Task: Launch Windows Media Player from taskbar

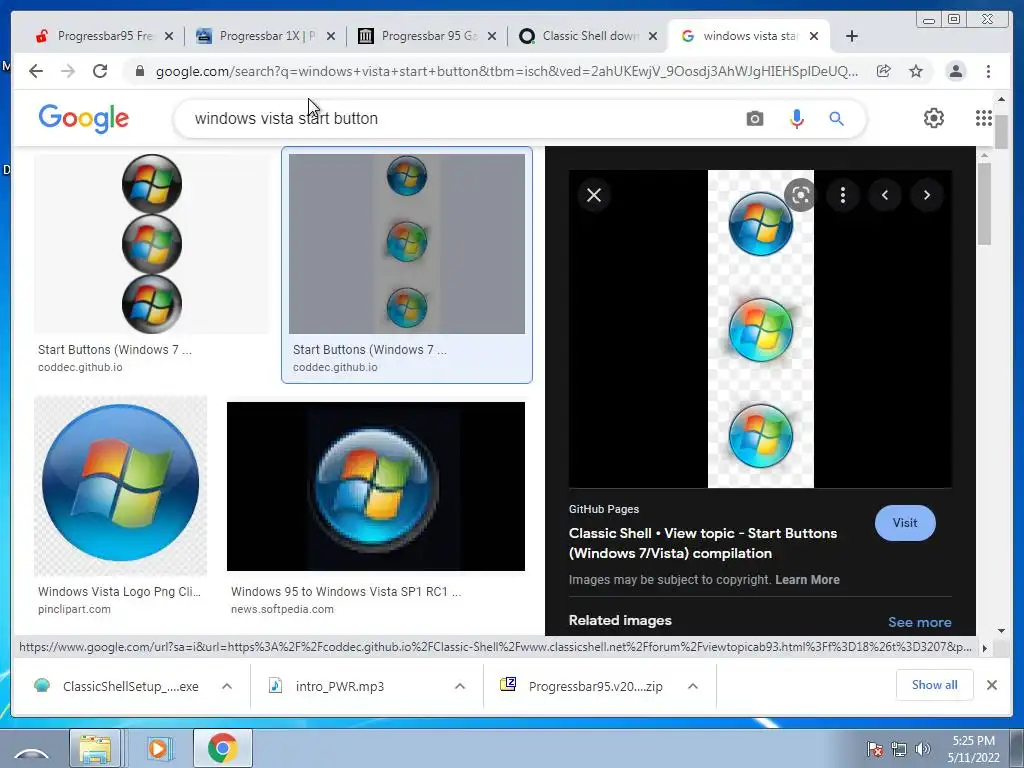Action: pyautogui.click(x=157, y=748)
